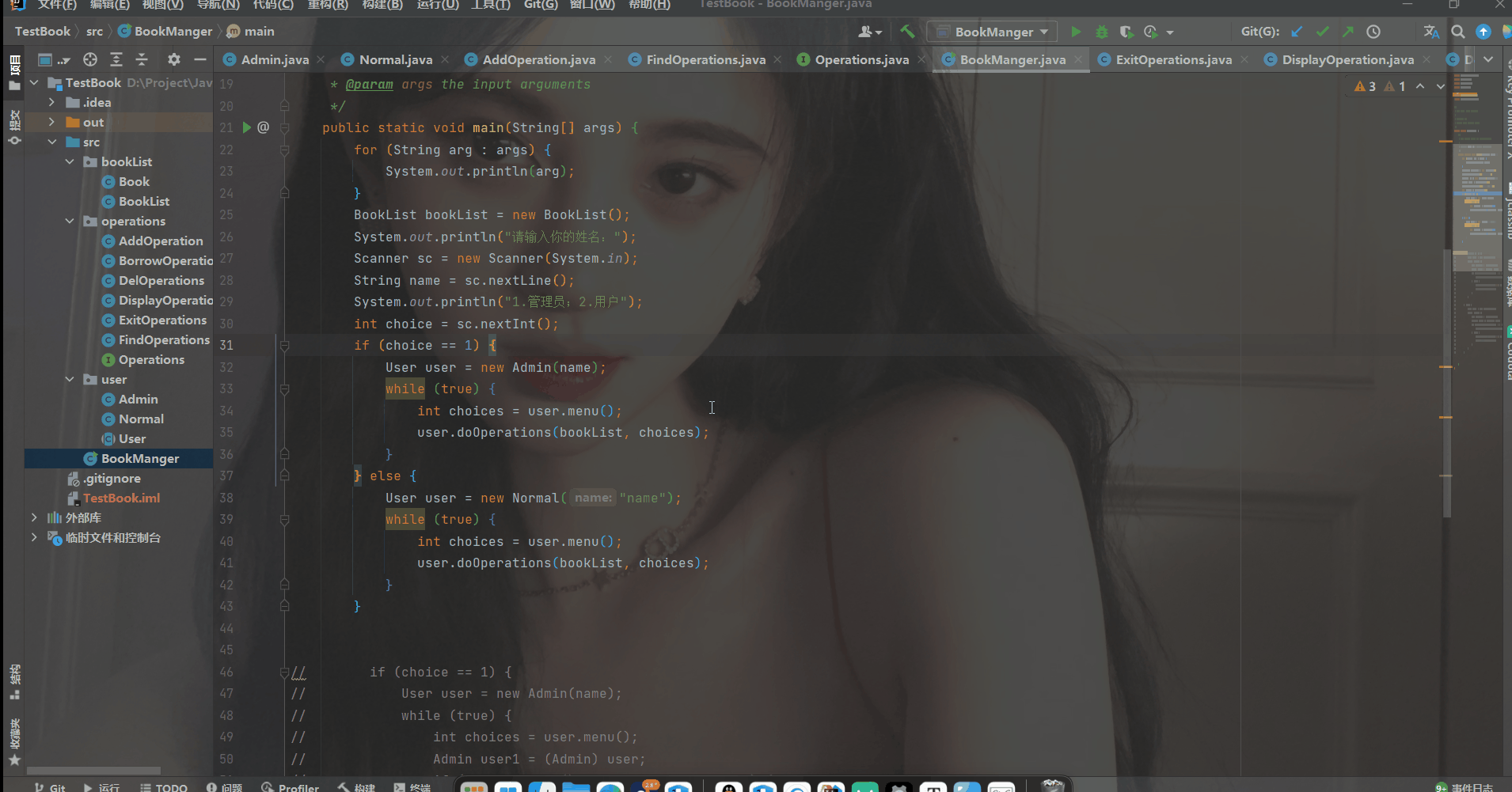The width and height of the screenshot is (1512, 792).
Task: Commit changes using Git green checkmark
Action: point(1322,32)
